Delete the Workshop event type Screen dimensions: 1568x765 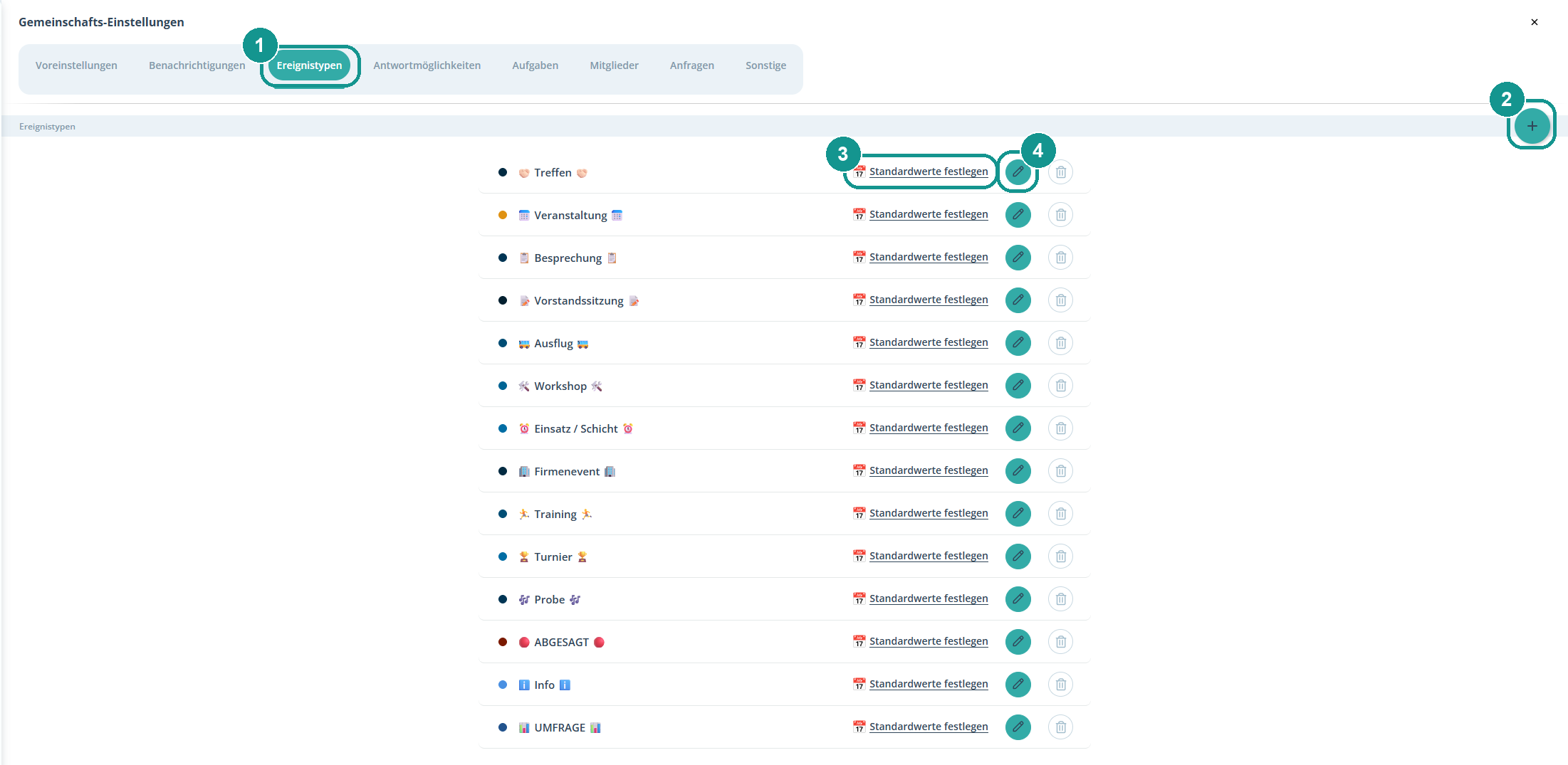pos(1060,386)
